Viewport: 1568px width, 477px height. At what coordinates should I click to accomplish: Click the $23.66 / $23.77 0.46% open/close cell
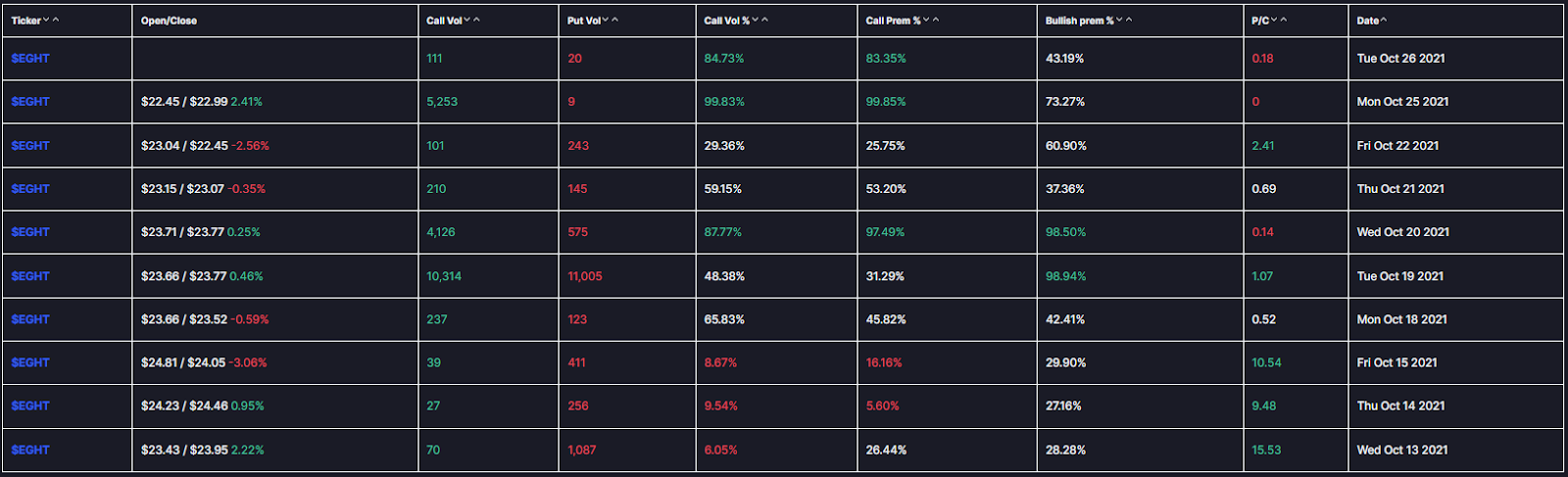202,276
